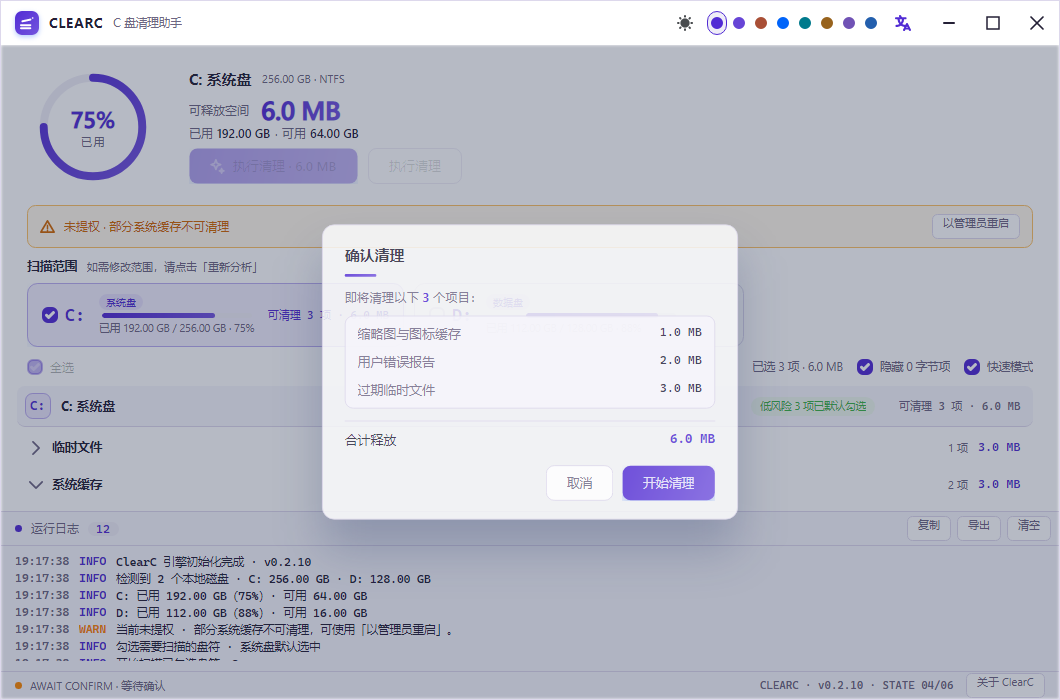The image size is (1060, 700).
Task: Click the purple 执行清理 · 6.0 MB button
Action: [273, 166]
